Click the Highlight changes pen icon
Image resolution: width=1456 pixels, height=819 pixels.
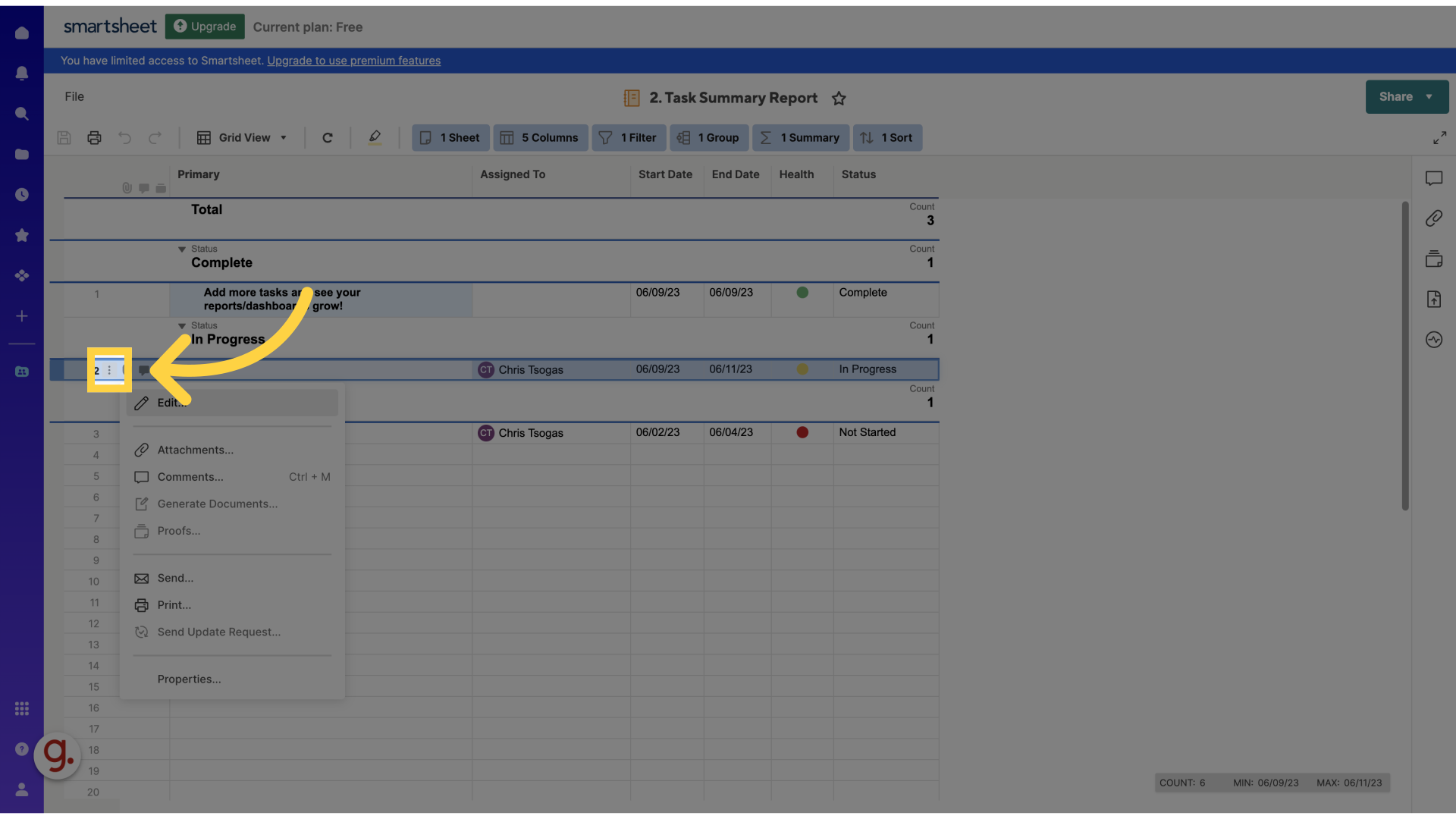coord(375,137)
